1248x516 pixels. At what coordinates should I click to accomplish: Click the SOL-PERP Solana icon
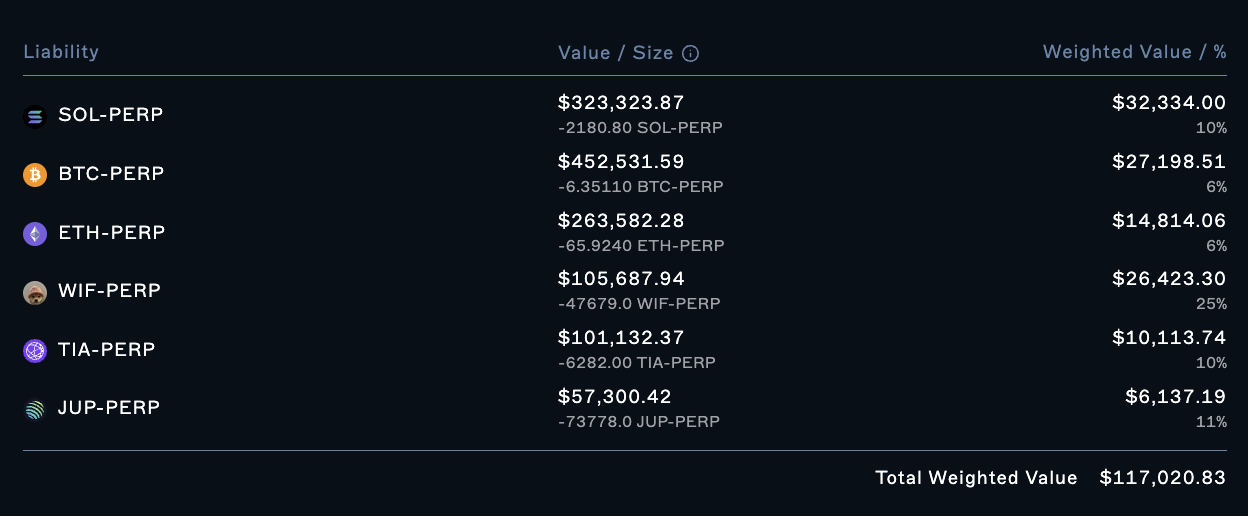tap(35, 117)
